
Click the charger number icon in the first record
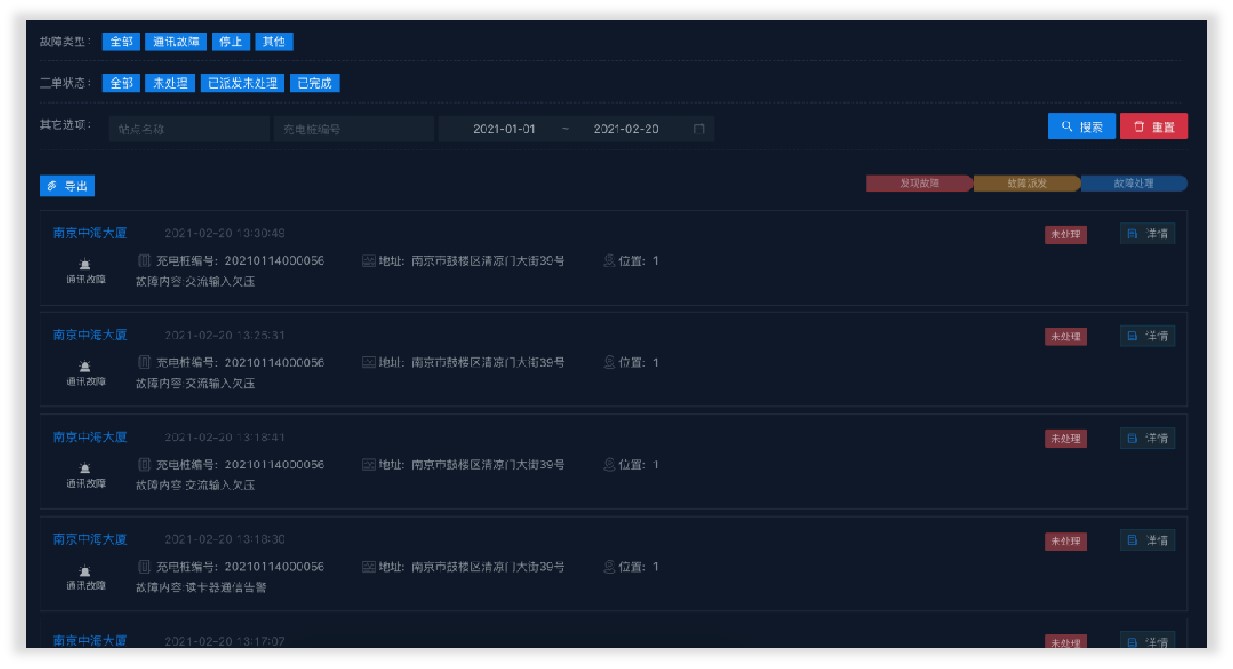[144, 261]
